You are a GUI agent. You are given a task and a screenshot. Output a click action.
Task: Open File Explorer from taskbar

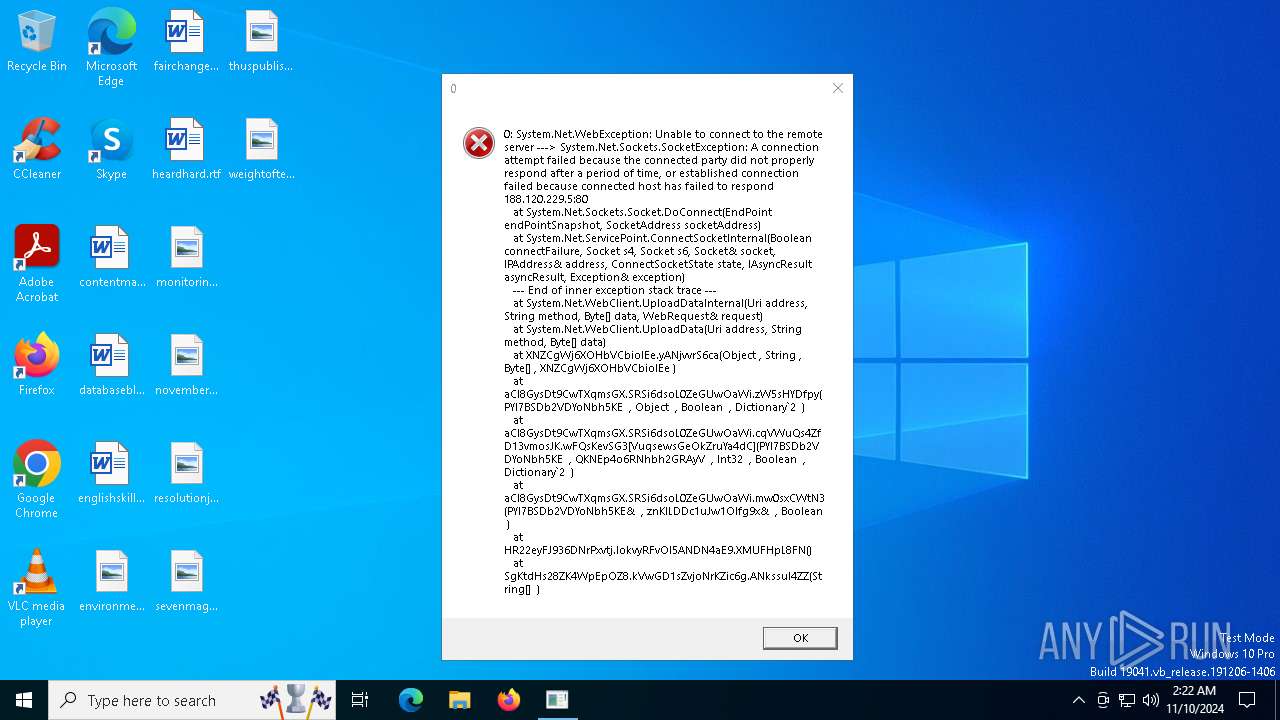[x=460, y=700]
